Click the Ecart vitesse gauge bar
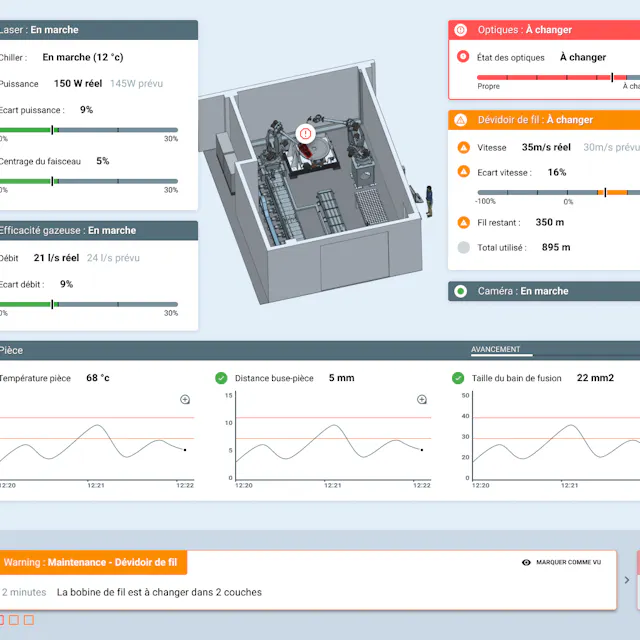 coord(558,192)
